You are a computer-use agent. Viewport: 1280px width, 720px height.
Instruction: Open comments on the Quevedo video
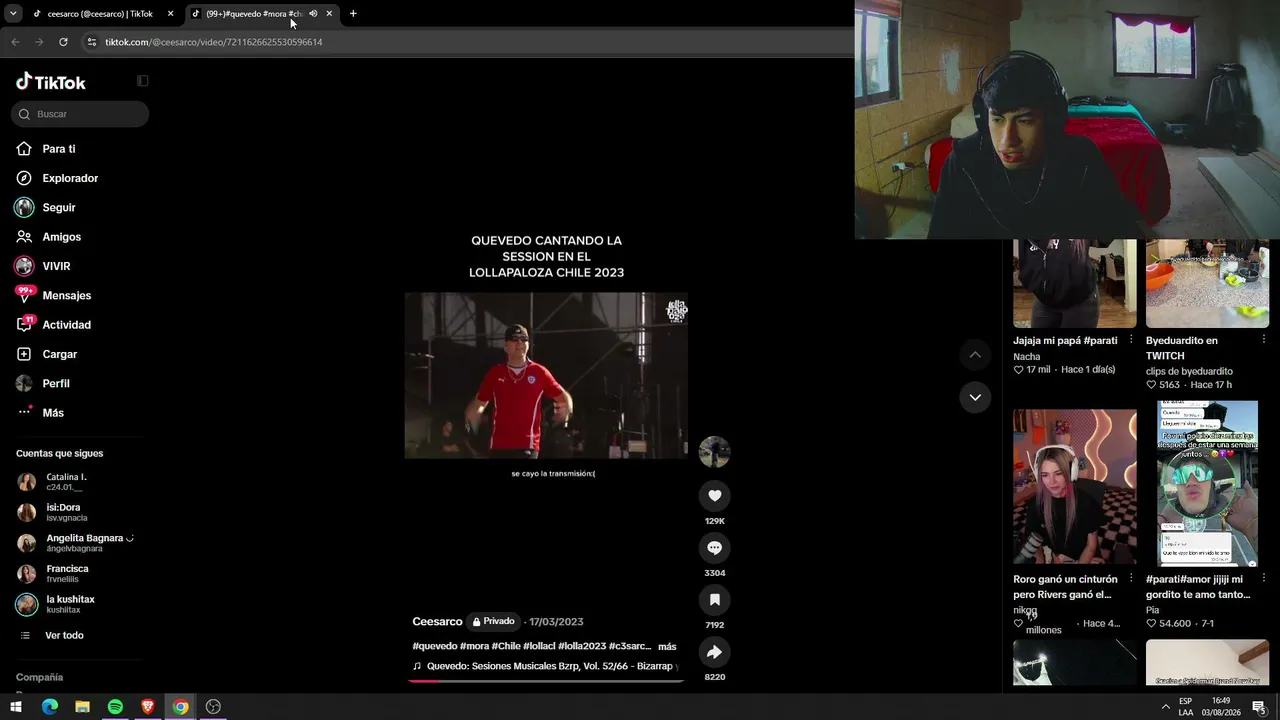pyautogui.click(x=714, y=548)
